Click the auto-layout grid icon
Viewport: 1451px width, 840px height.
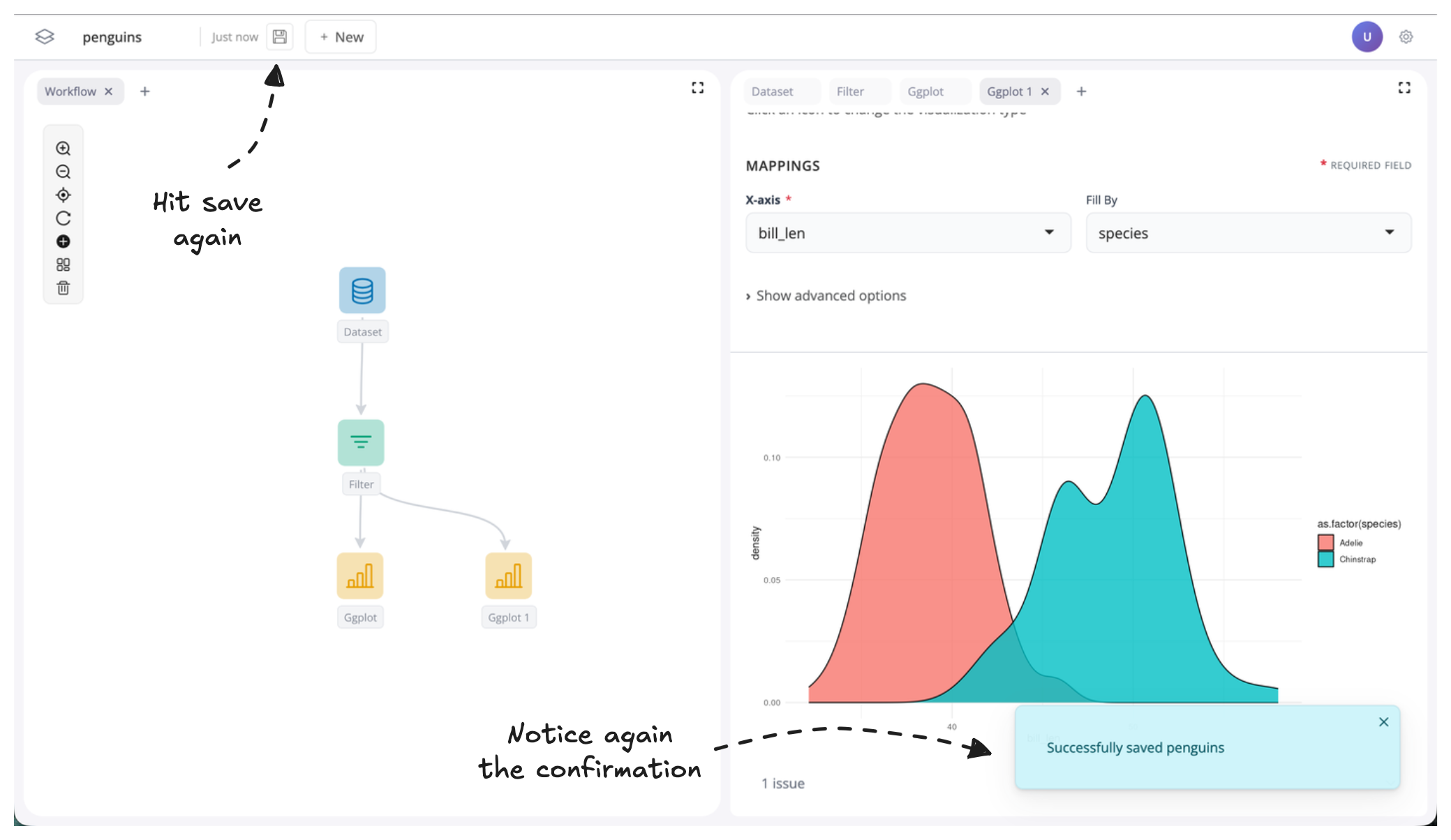(x=63, y=265)
